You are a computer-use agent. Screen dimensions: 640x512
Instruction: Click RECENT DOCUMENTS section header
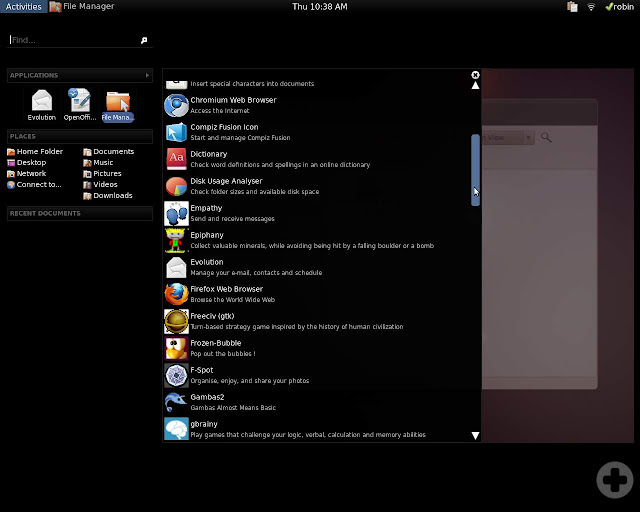point(80,214)
